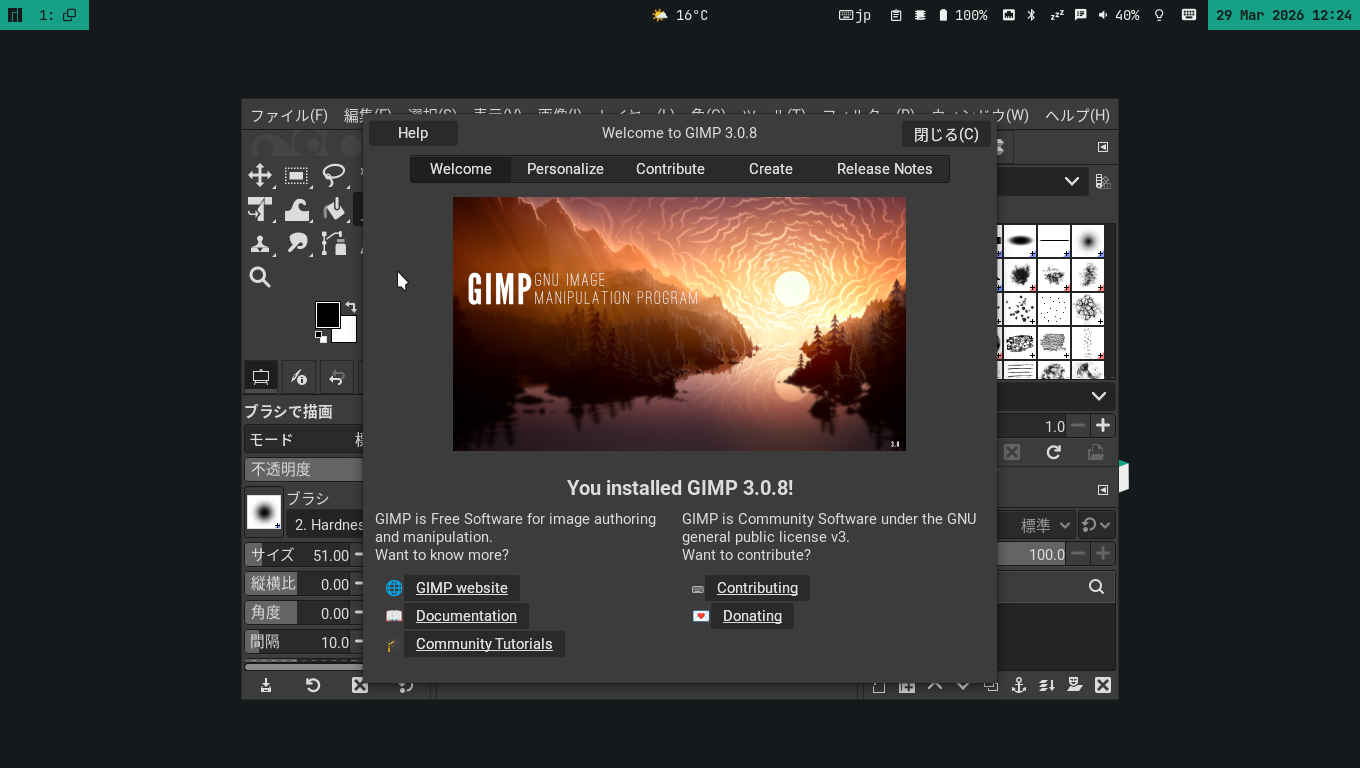Screen dimensions: 1360x768
Task: Select the Rectangle Select tool
Action: 296,176
